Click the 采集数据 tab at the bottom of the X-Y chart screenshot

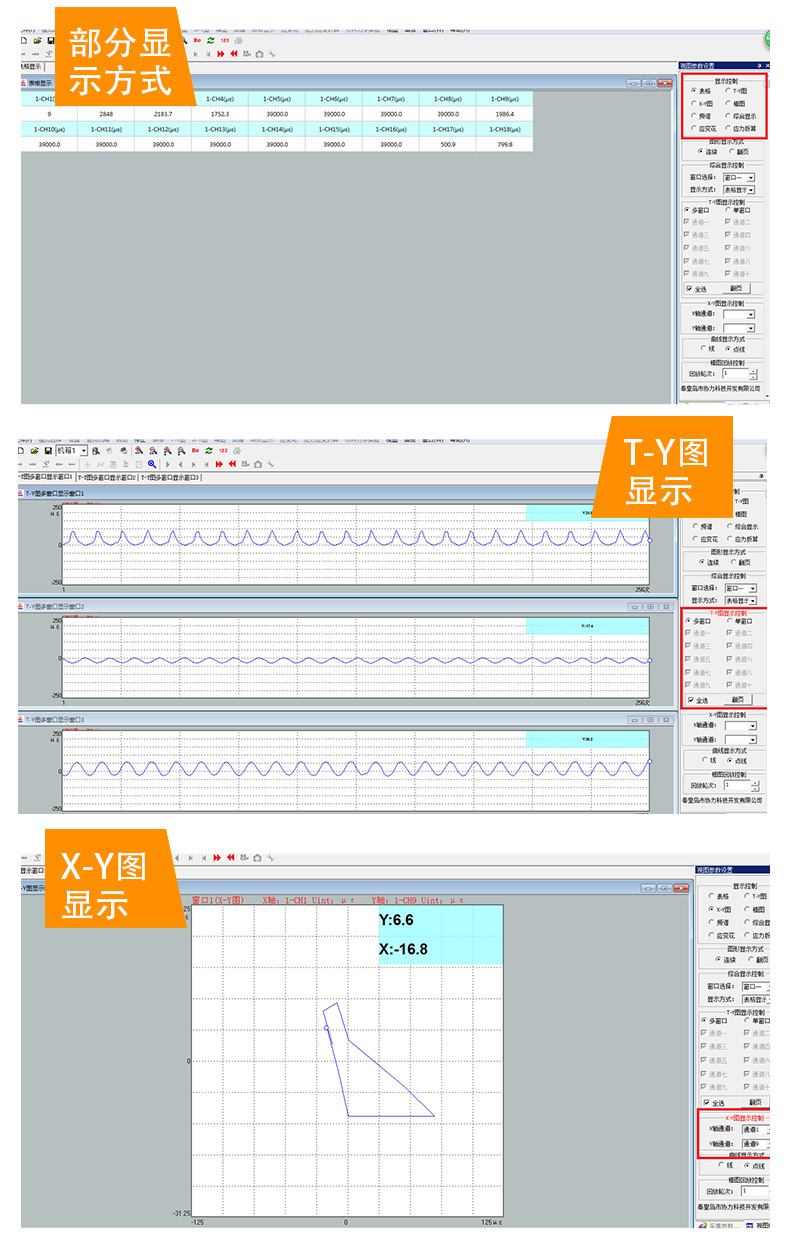pos(720,1225)
